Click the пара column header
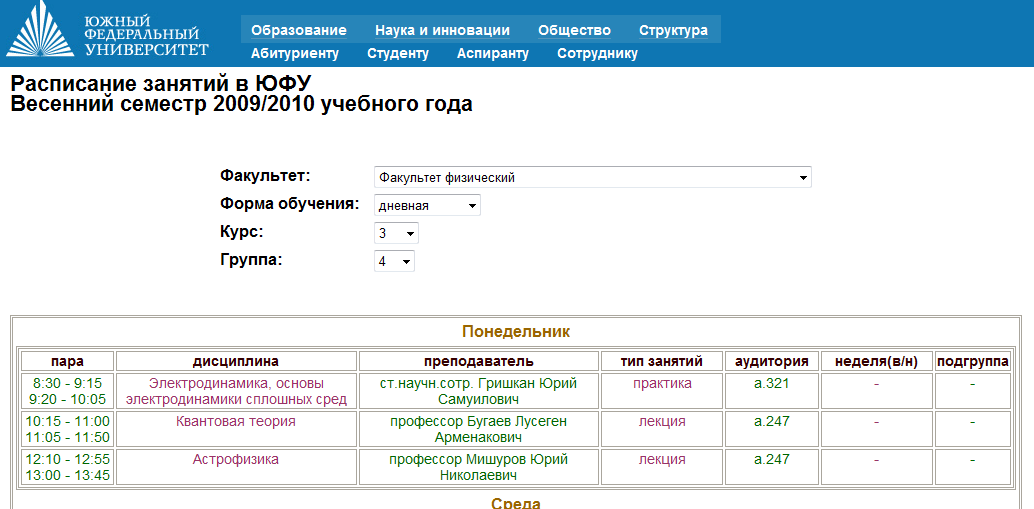This screenshot has width=1034, height=509. point(67,361)
